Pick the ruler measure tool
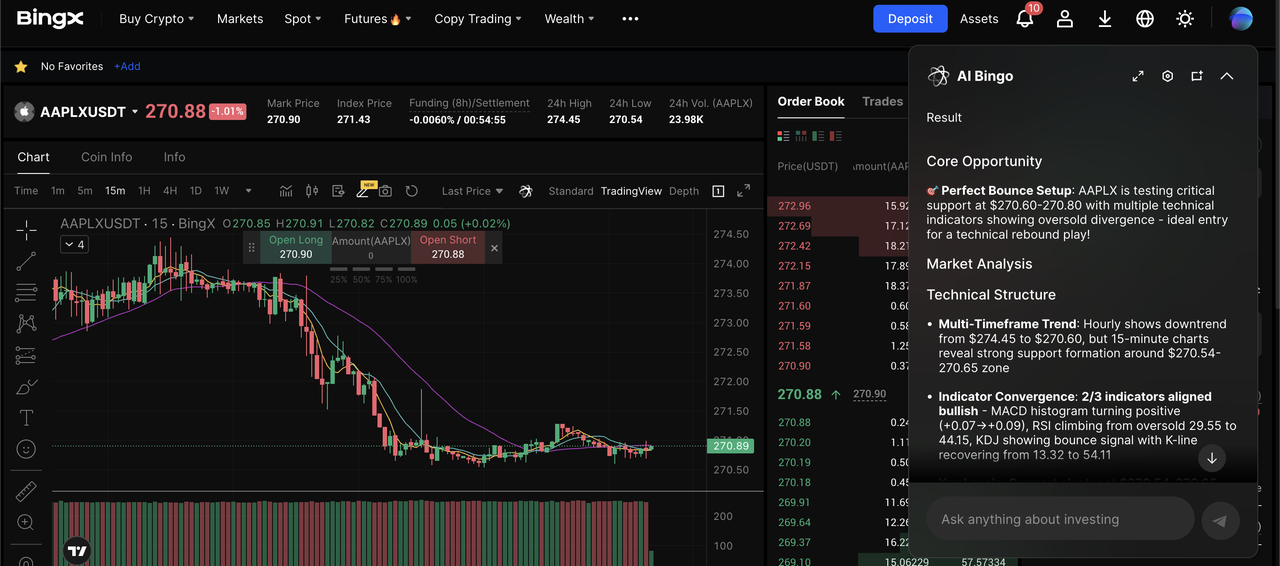This screenshot has width=1280, height=566. point(26,491)
